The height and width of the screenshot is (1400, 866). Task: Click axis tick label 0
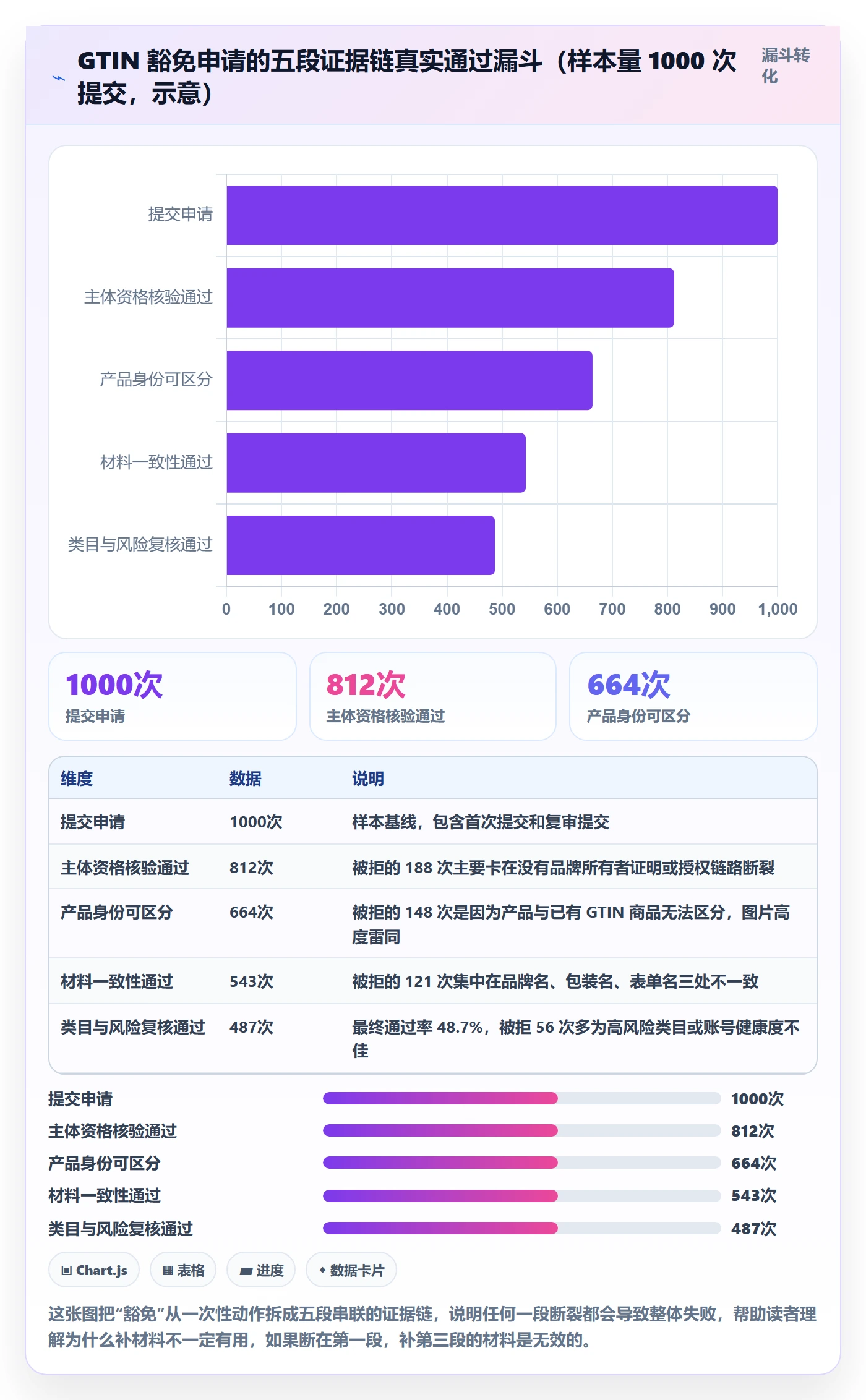click(226, 609)
